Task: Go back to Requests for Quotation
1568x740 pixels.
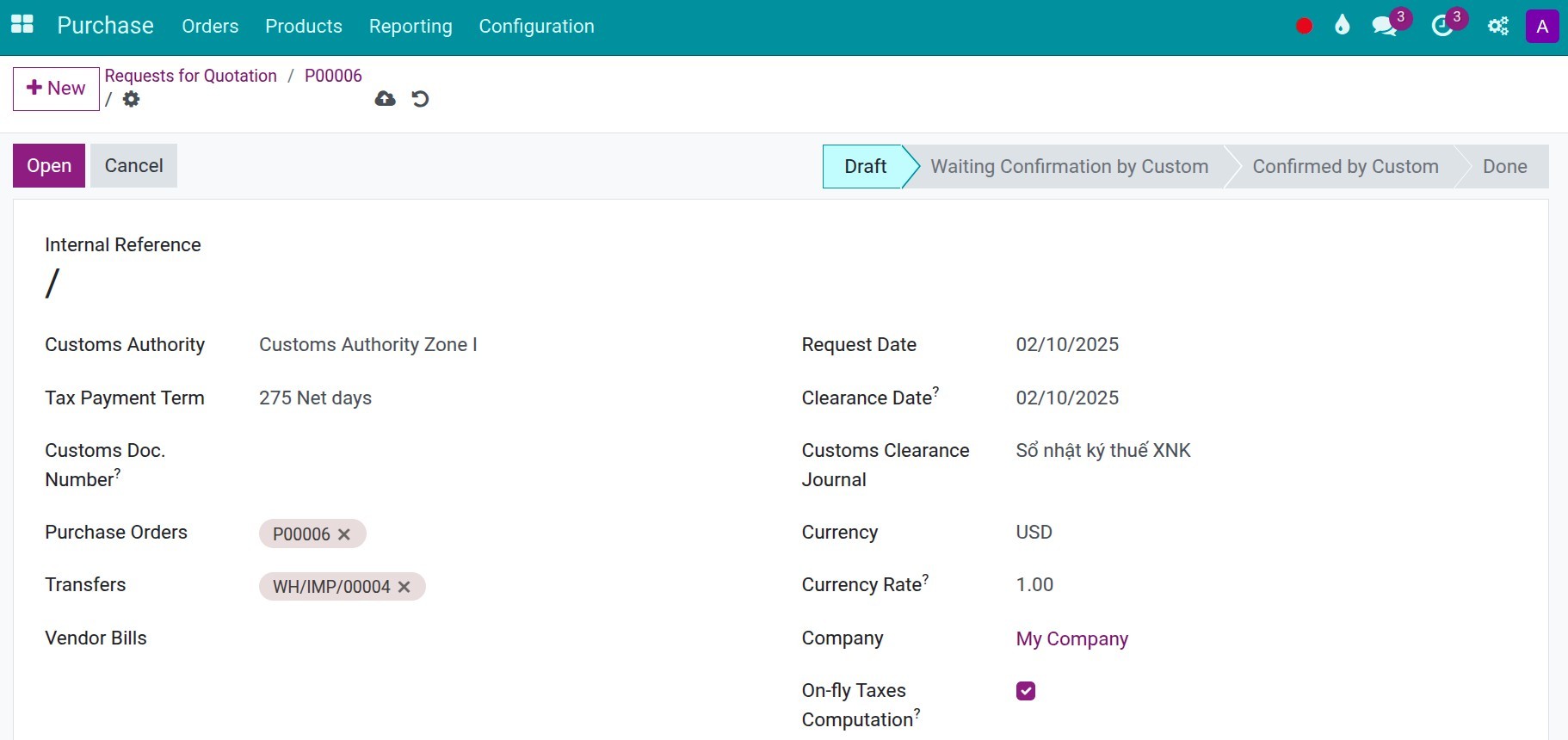Action: (x=190, y=76)
